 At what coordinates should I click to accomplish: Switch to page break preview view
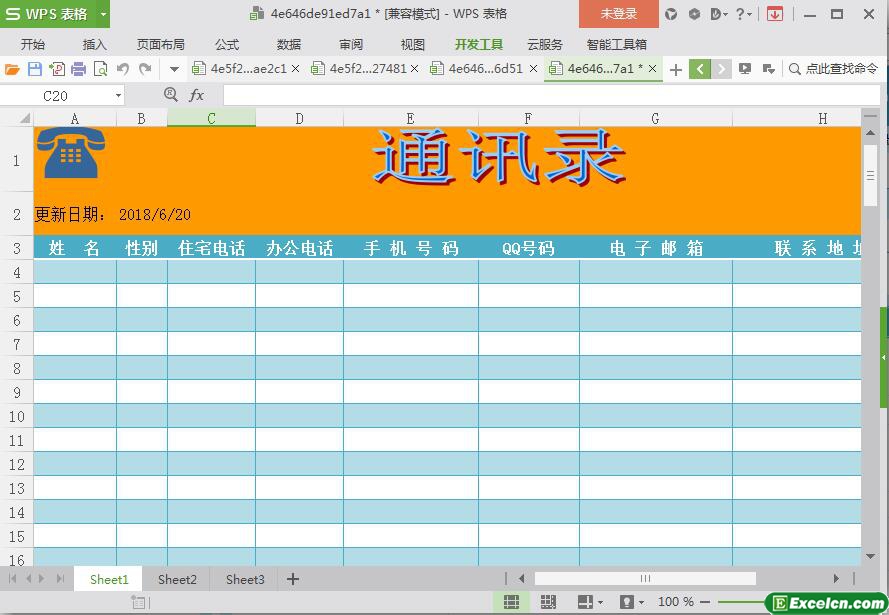(548, 602)
